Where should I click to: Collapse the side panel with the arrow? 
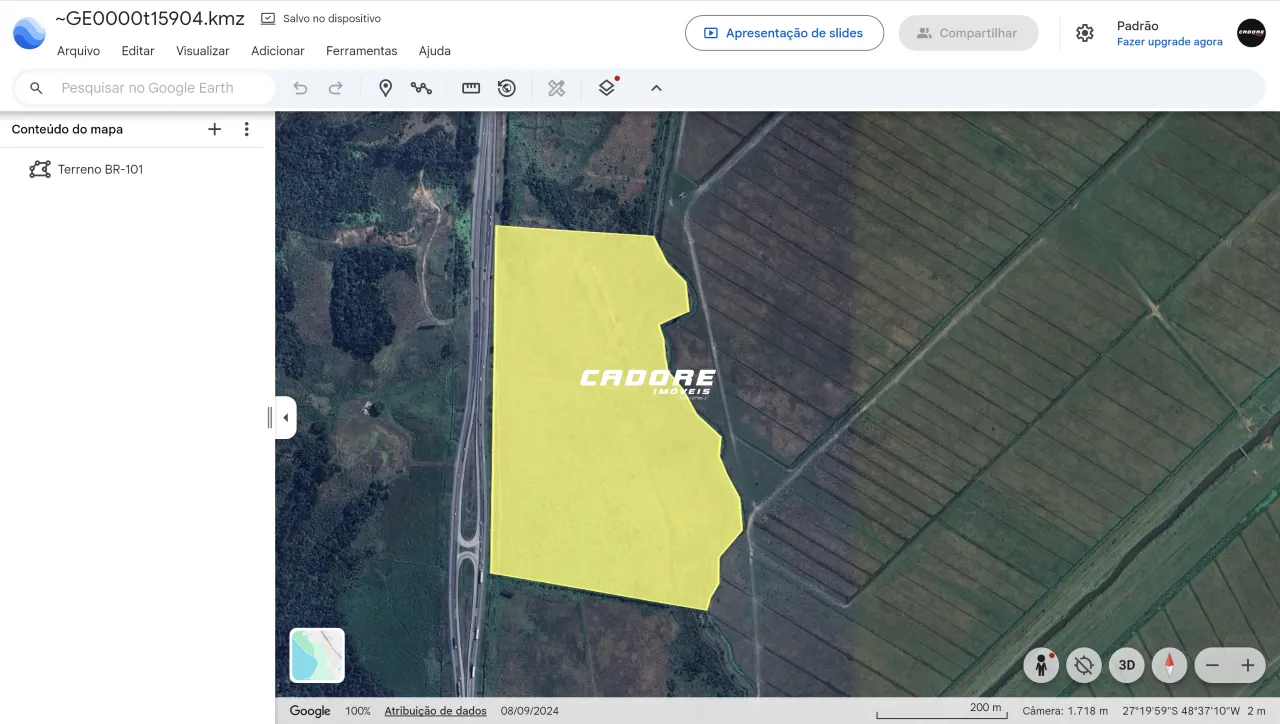click(x=286, y=418)
